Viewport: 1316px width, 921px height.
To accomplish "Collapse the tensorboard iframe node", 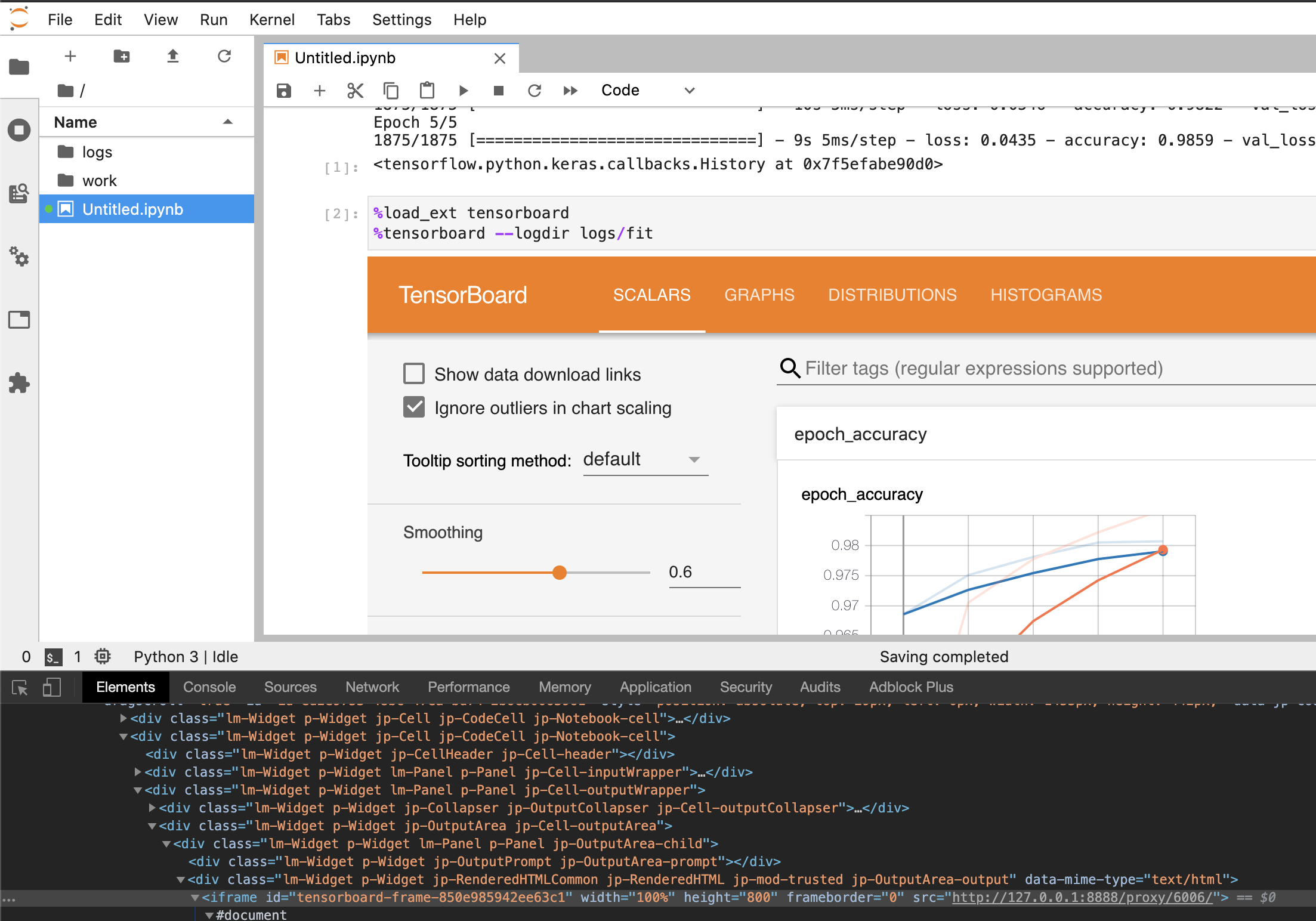I will point(195,897).
